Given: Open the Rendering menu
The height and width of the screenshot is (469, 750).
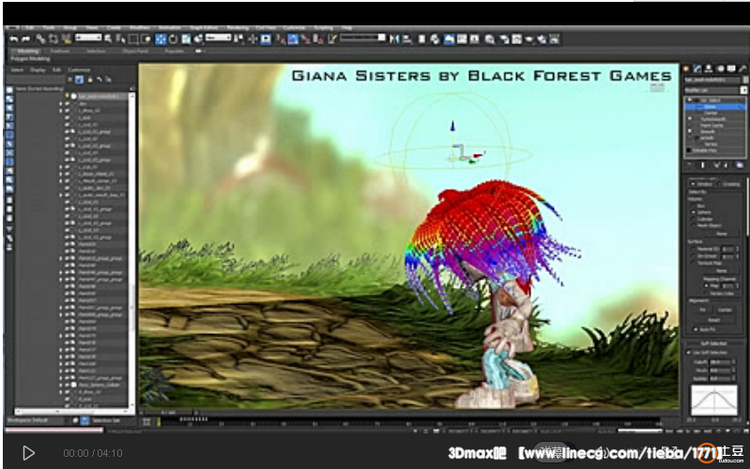Looking at the screenshot, I should point(237,28).
